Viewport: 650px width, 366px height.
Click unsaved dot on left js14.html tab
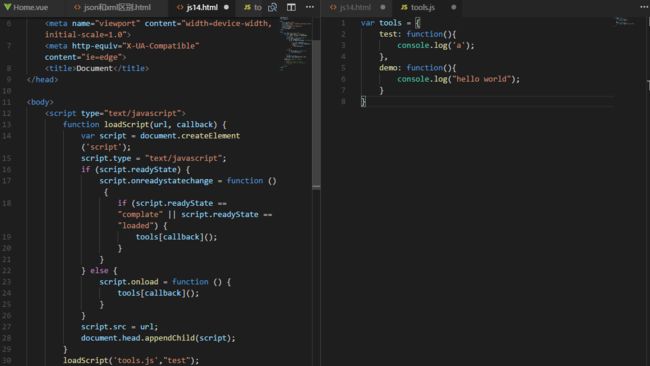(x=226, y=7)
